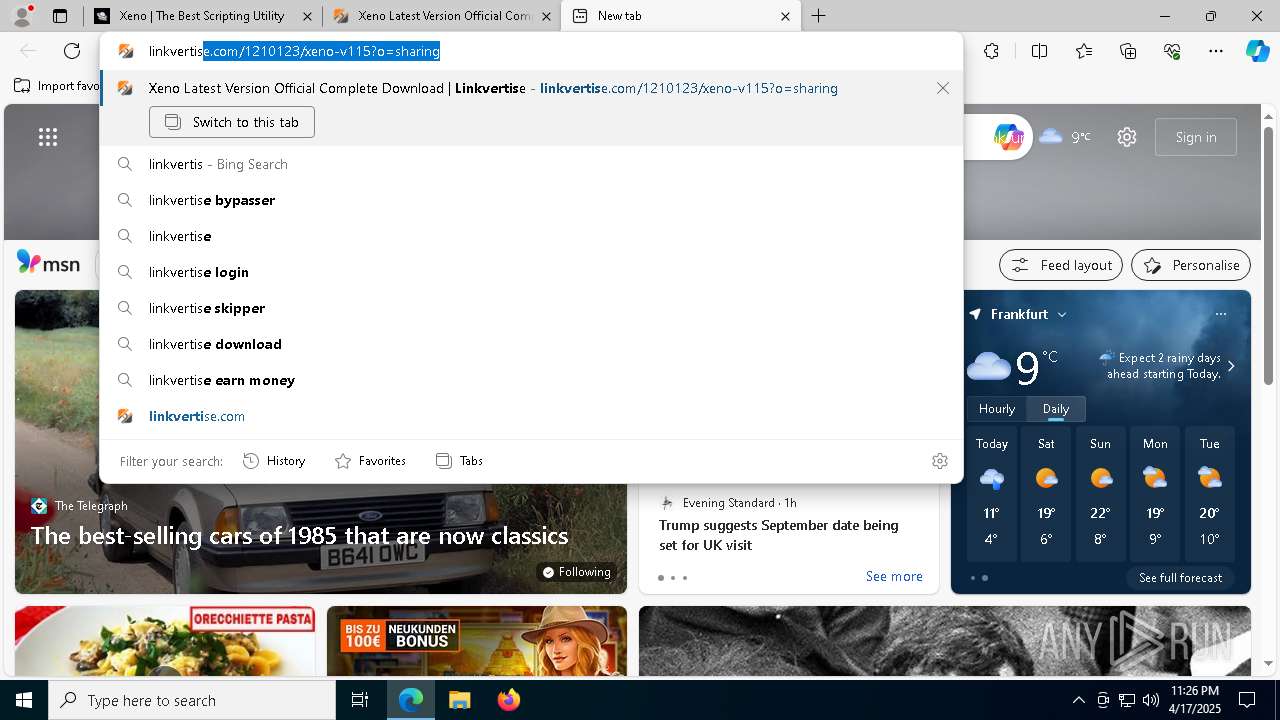Open the Import favorites bookmark bar item

coord(57,86)
